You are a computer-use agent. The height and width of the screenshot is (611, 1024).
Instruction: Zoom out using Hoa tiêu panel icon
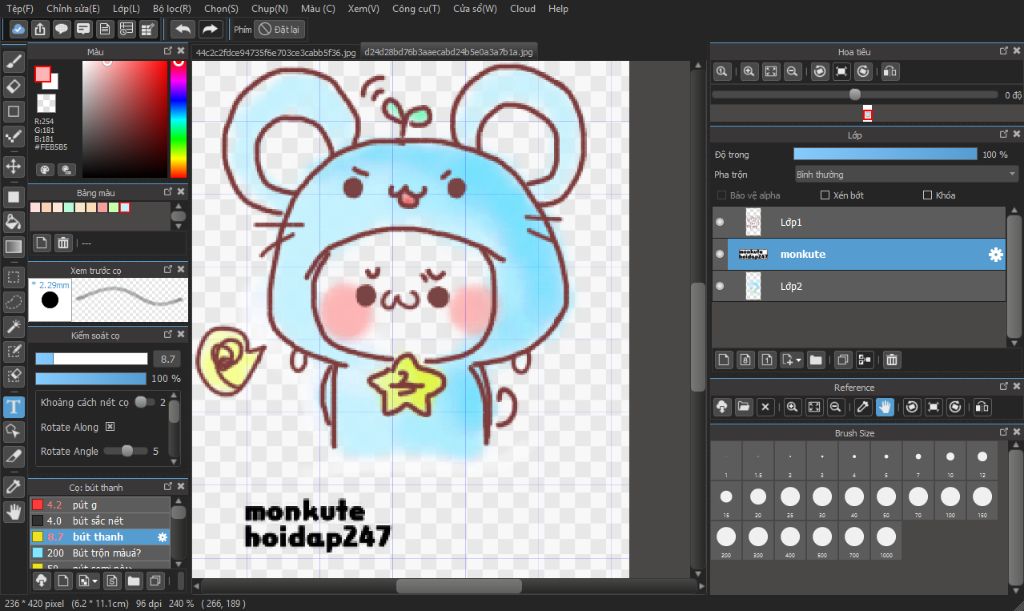(x=792, y=72)
